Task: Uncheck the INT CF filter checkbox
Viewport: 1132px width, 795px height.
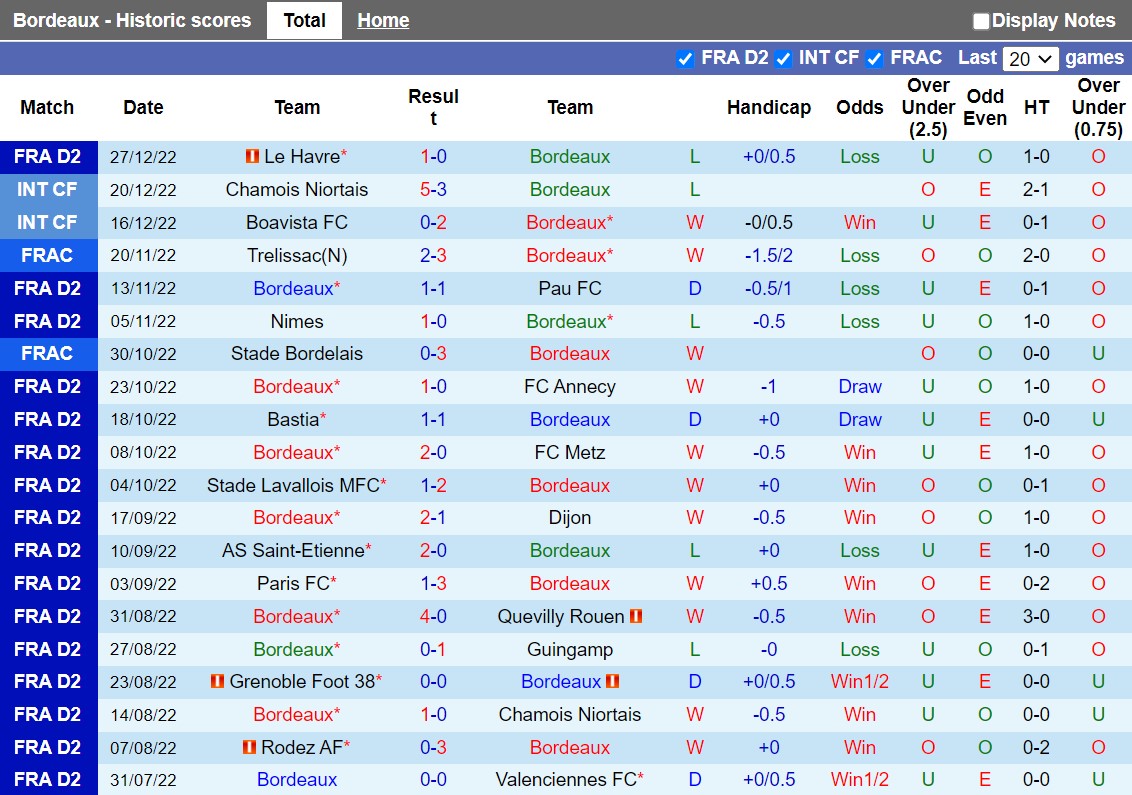Action: point(783,58)
